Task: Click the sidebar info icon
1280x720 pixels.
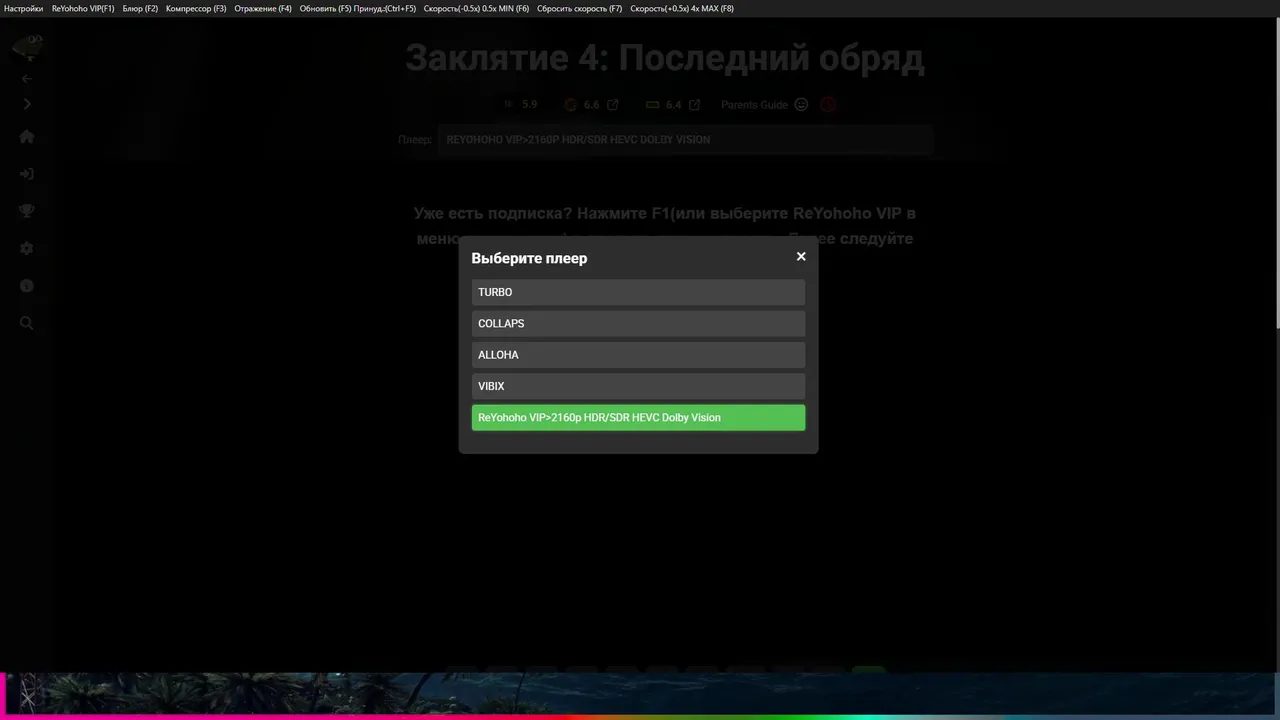Action: click(x=27, y=286)
